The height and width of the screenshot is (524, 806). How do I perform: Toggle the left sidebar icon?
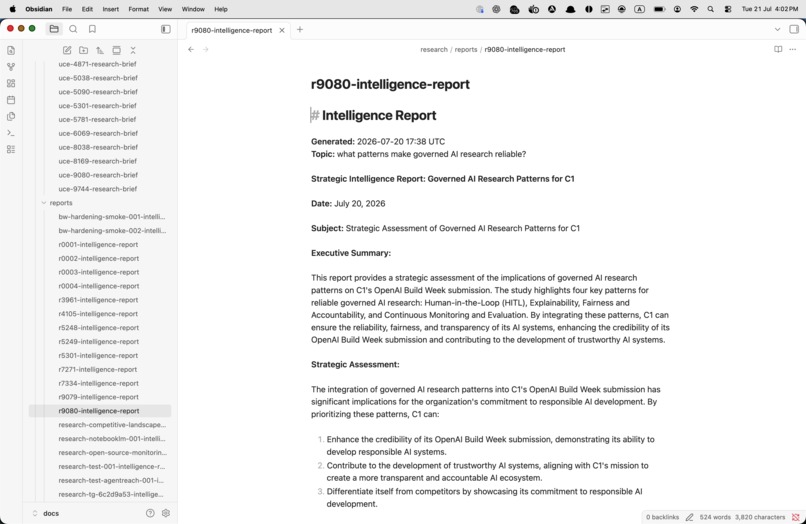pyautogui.click(x=166, y=29)
